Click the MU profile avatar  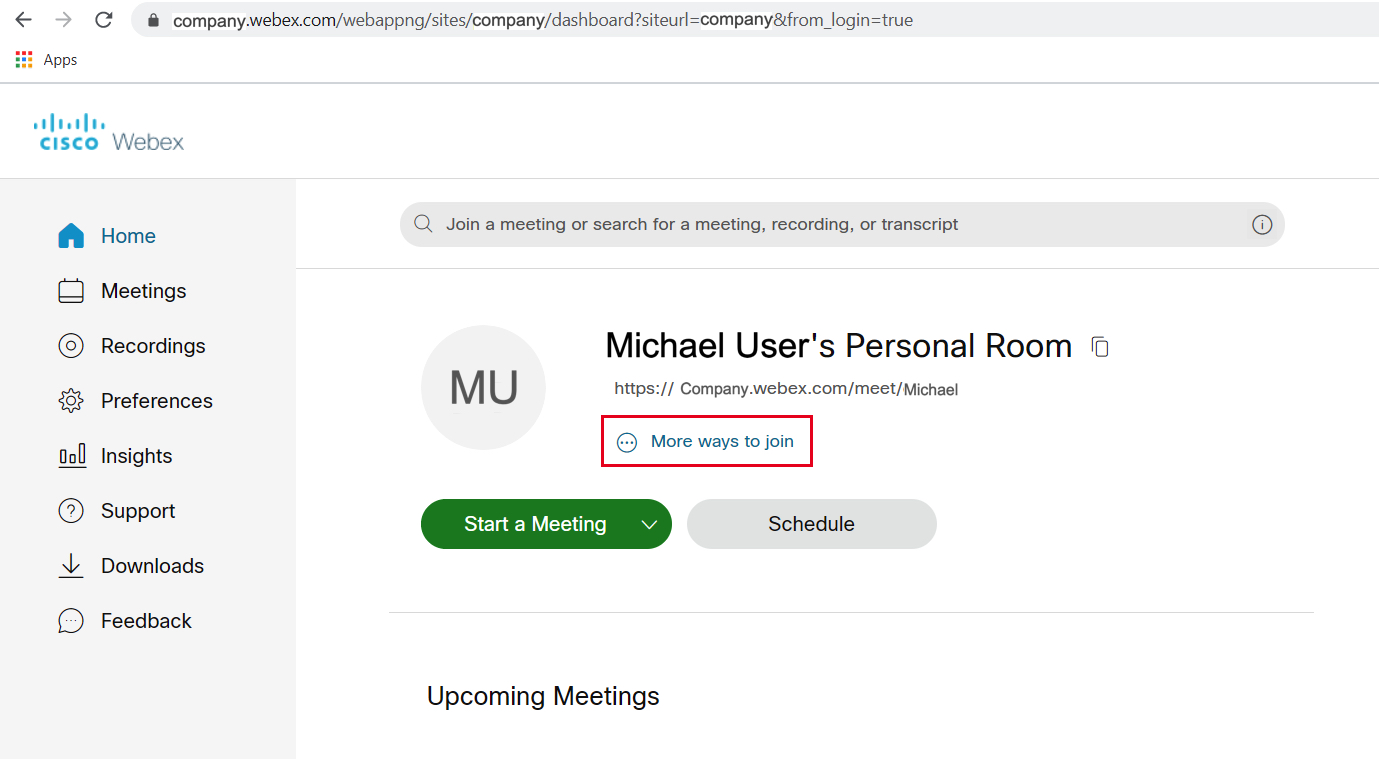(483, 387)
